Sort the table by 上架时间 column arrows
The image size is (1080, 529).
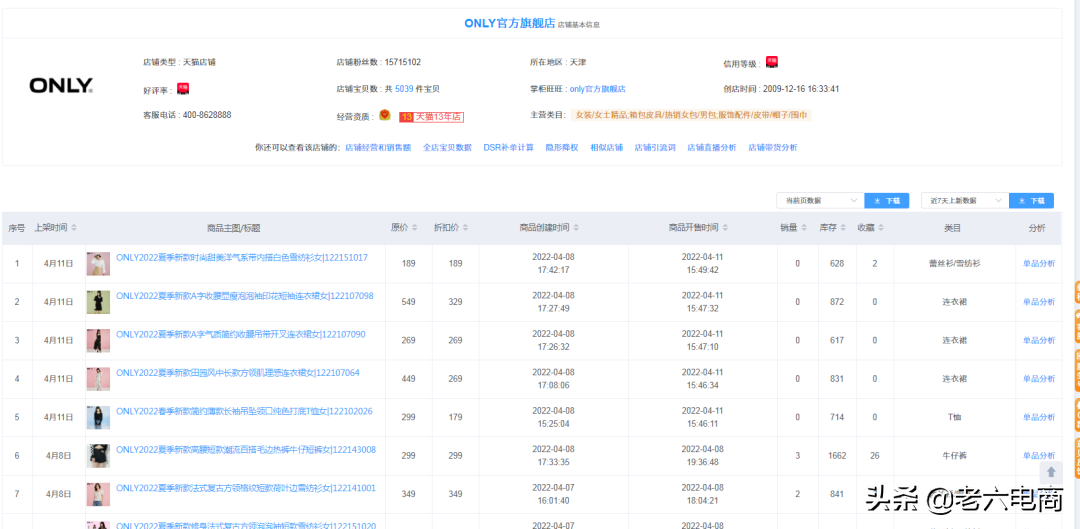tap(74, 228)
